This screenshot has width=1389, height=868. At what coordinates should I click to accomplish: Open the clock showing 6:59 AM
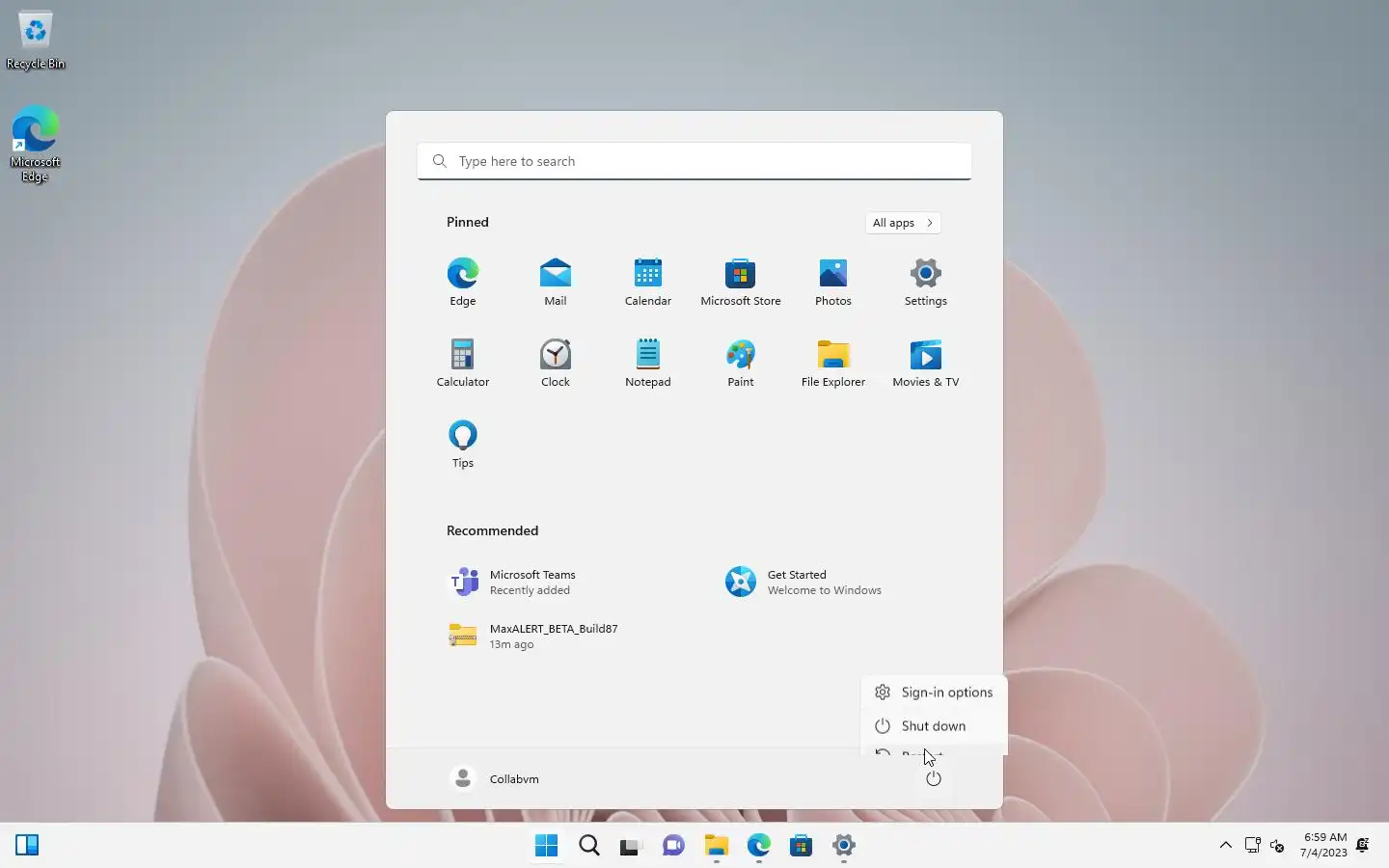pyautogui.click(x=1323, y=845)
